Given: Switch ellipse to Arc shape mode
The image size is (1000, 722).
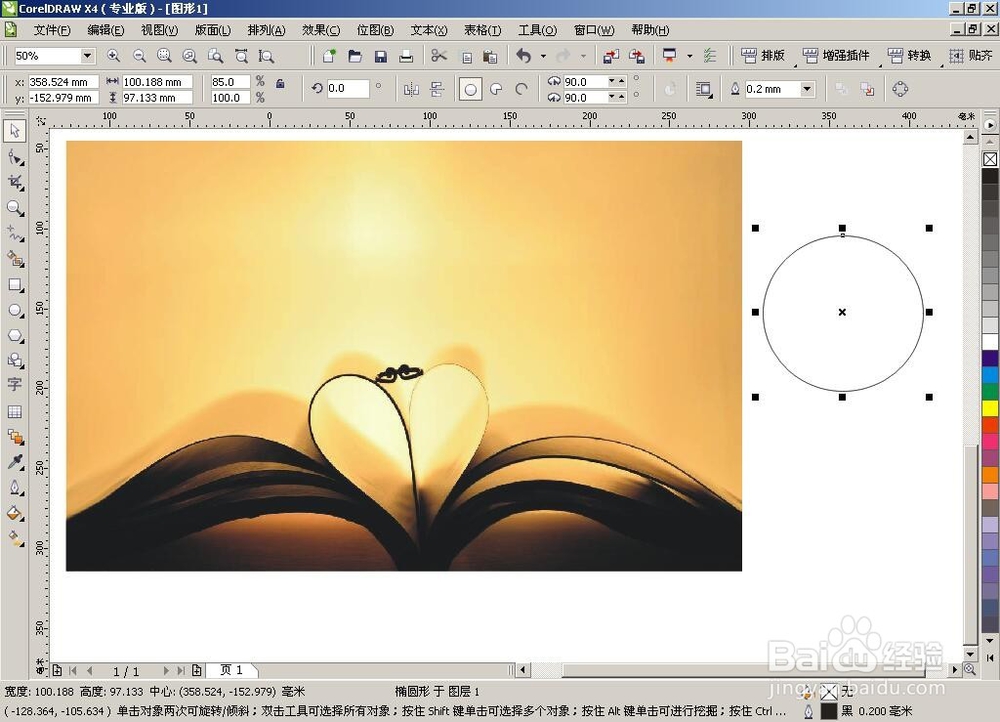Looking at the screenshot, I should (521, 89).
